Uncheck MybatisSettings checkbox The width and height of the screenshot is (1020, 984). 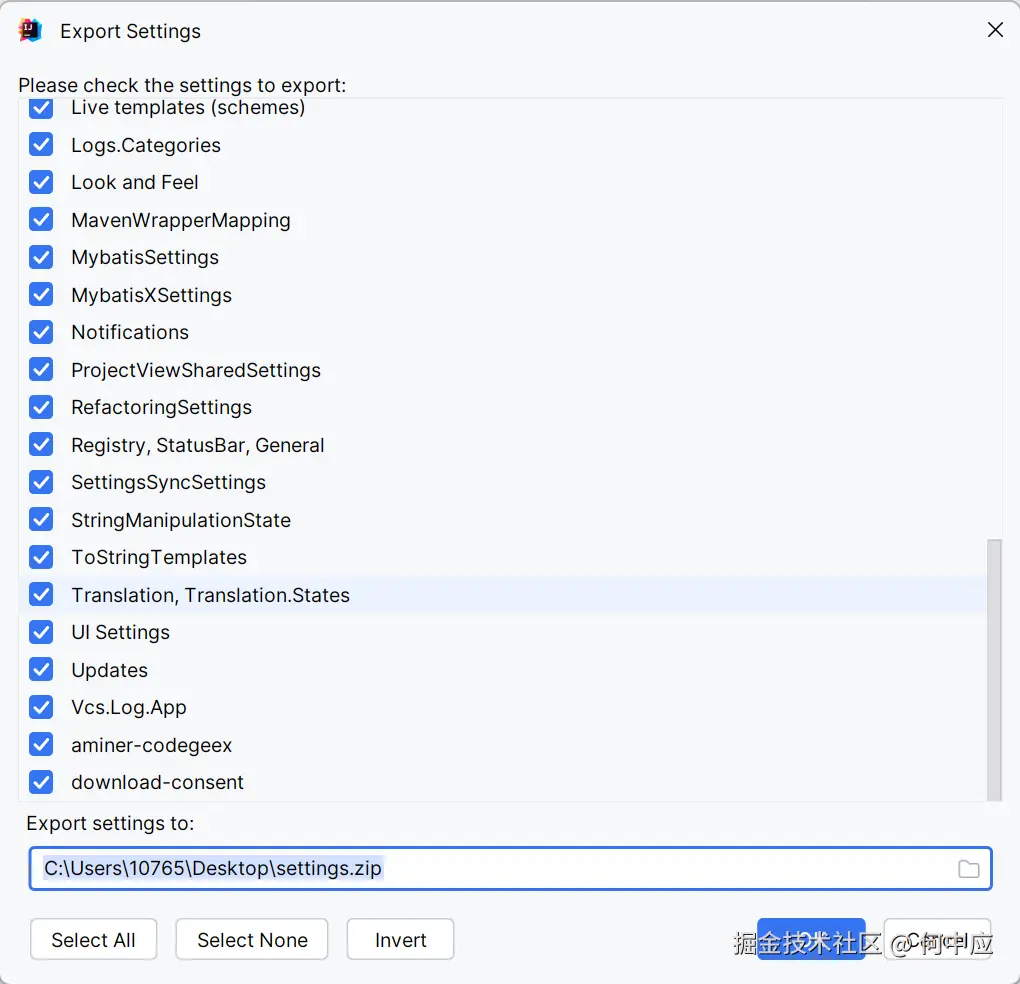pos(41,257)
